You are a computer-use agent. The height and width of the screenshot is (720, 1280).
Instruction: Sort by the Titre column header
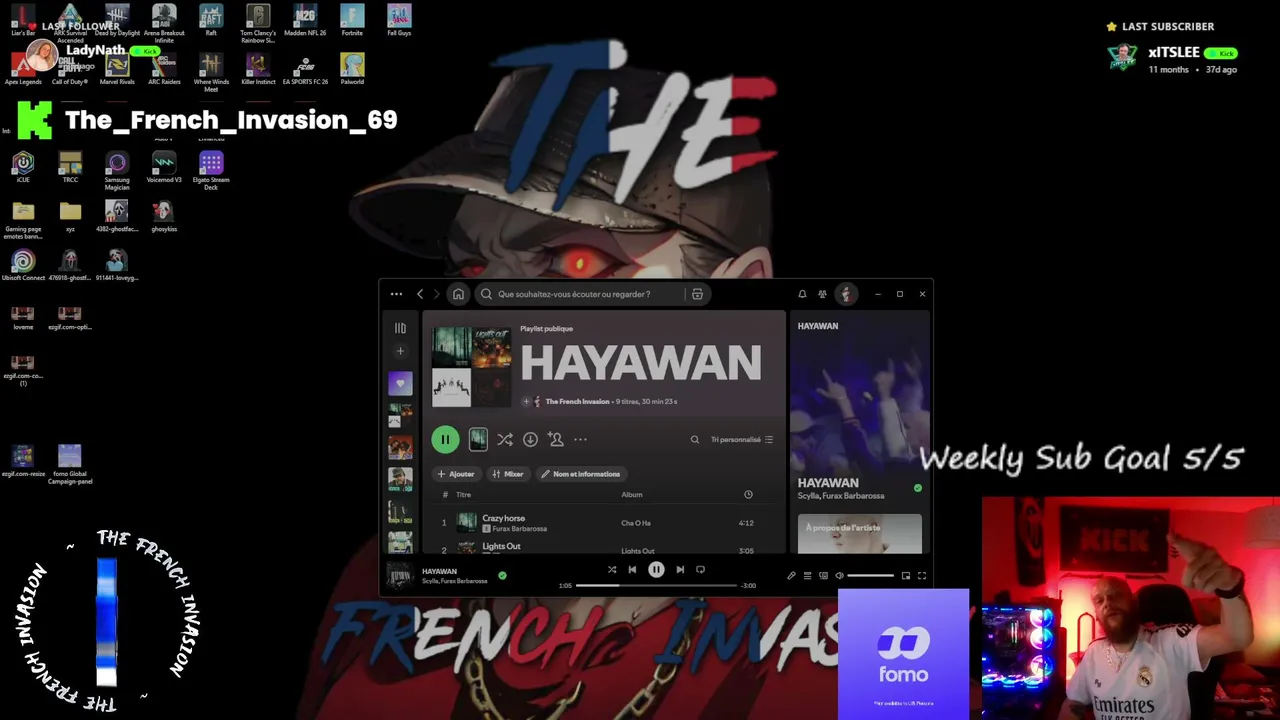coord(463,494)
